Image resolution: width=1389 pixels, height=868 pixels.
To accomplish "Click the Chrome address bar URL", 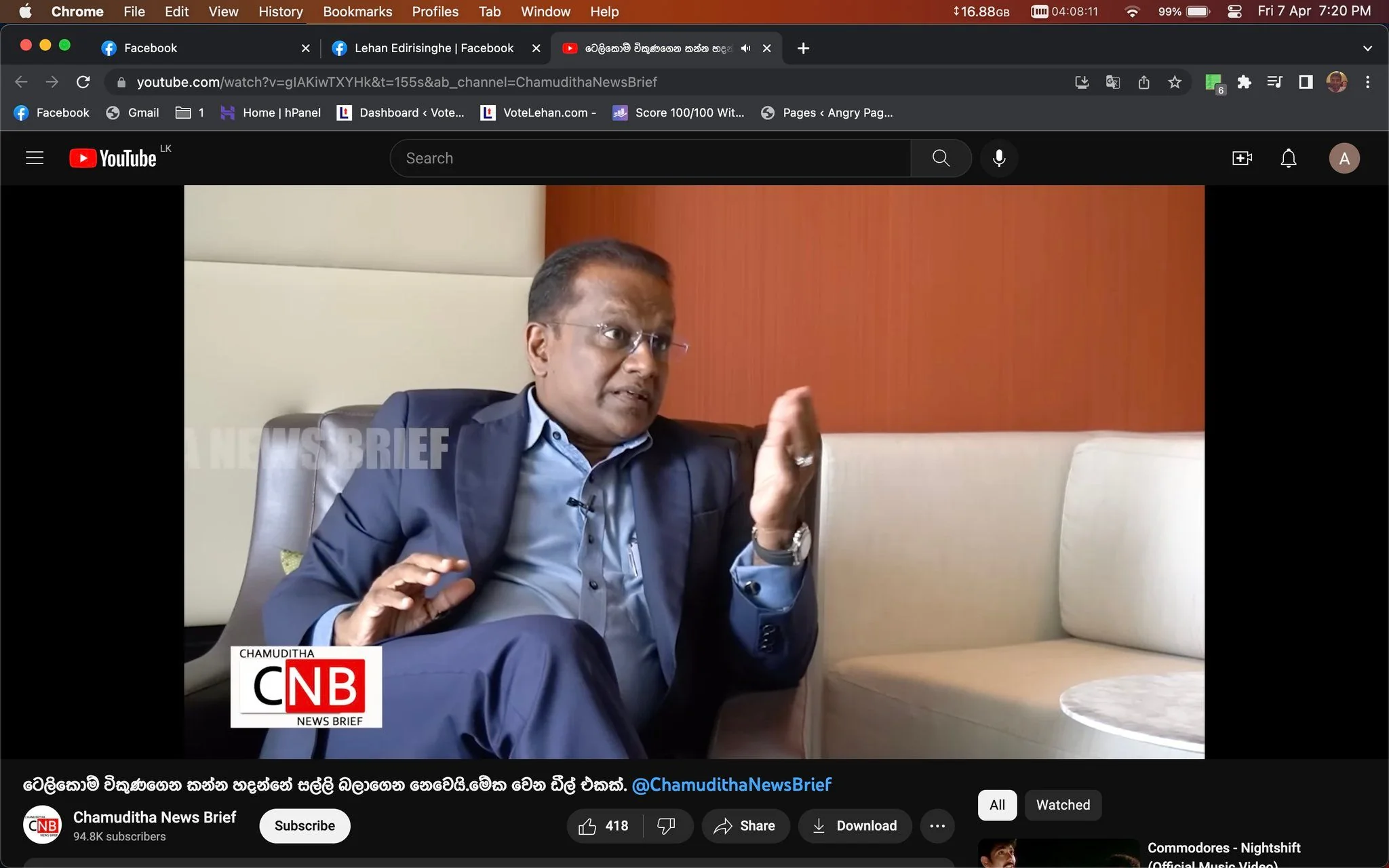I will click(x=397, y=82).
